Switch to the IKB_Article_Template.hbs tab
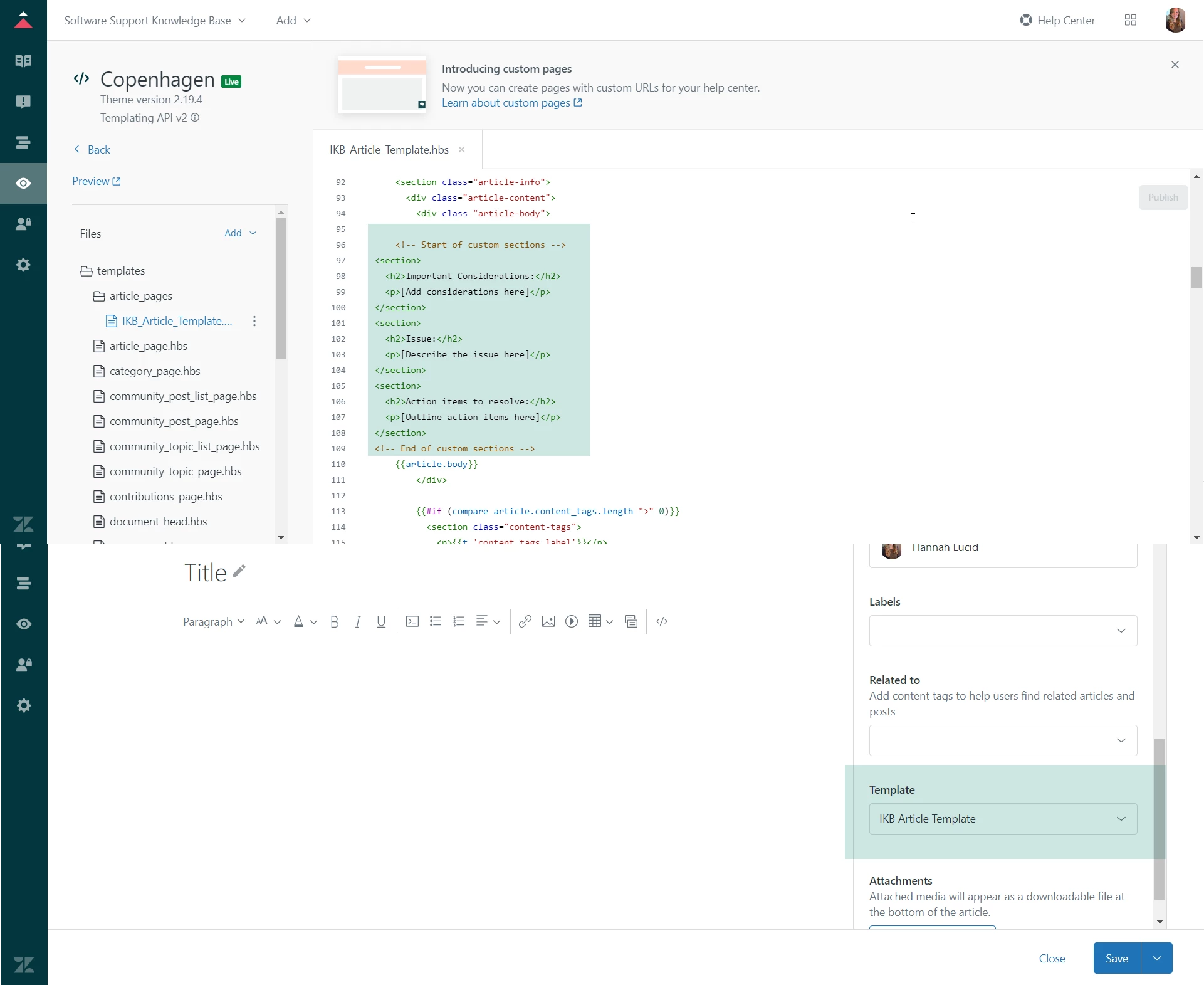Viewport: 1204px width, 985px height. point(389,150)
